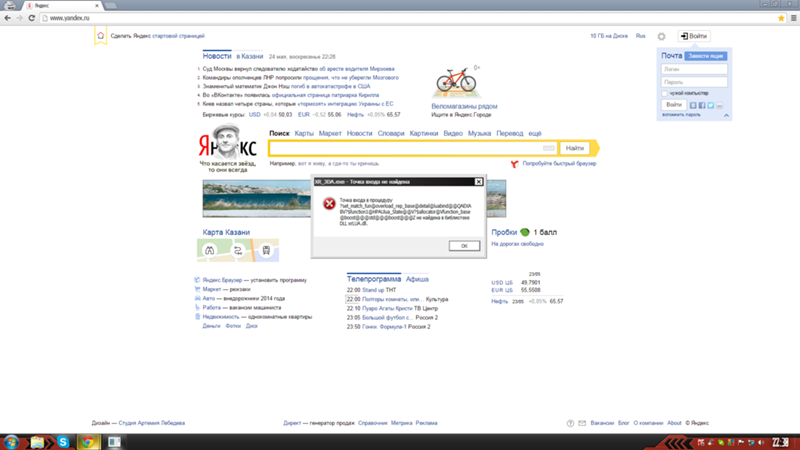
Task: Close the XR_3DA.exe error dialog
Action: [x=479, y=182]
